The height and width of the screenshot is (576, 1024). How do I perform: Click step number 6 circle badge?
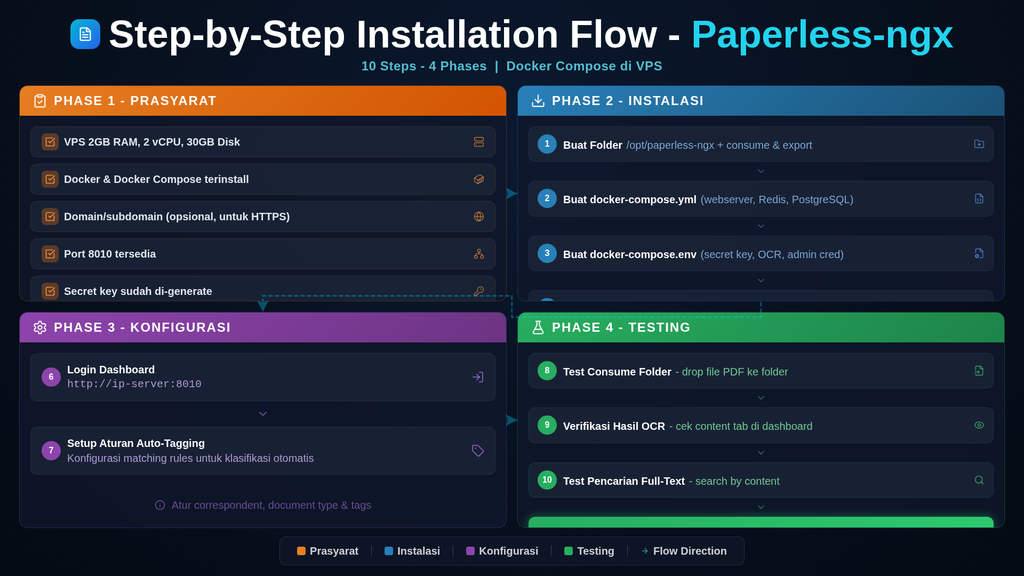point(51,377)
